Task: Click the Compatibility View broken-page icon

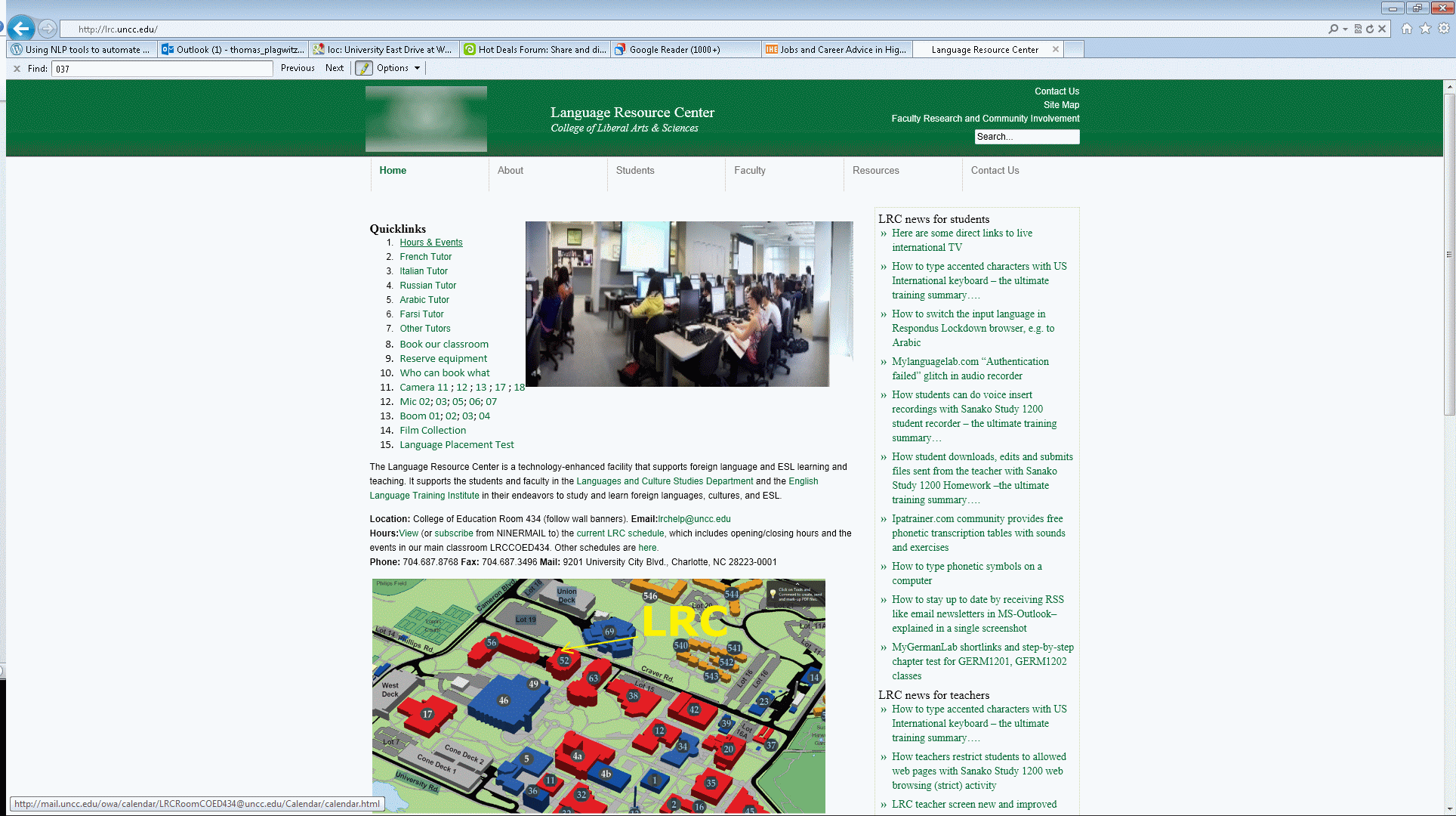Action: [1358, 29]
